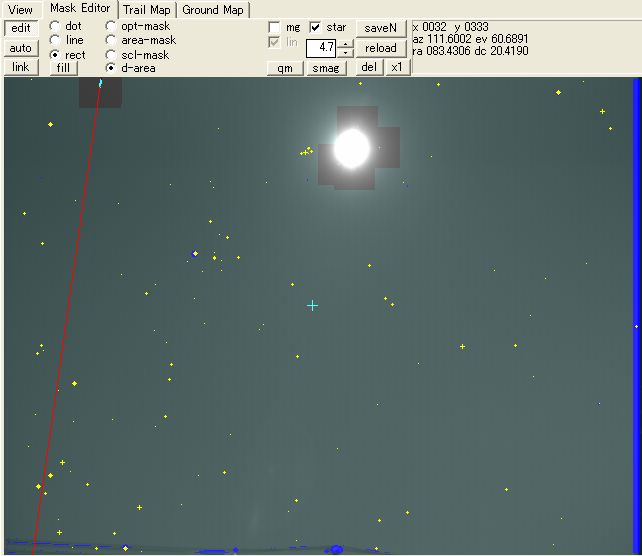Switch to the View tab
The image size is (642, 556).
tap(20, 10)
